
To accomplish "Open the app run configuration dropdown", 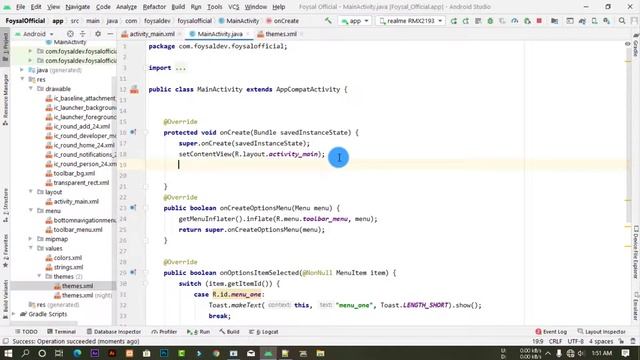I will (355, 21).
